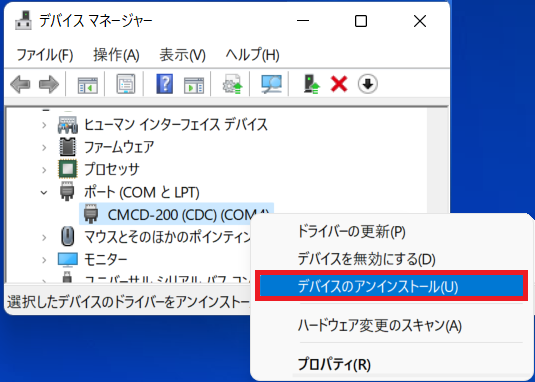Click Scan for hardware changes monitor icon

point(271,84)
